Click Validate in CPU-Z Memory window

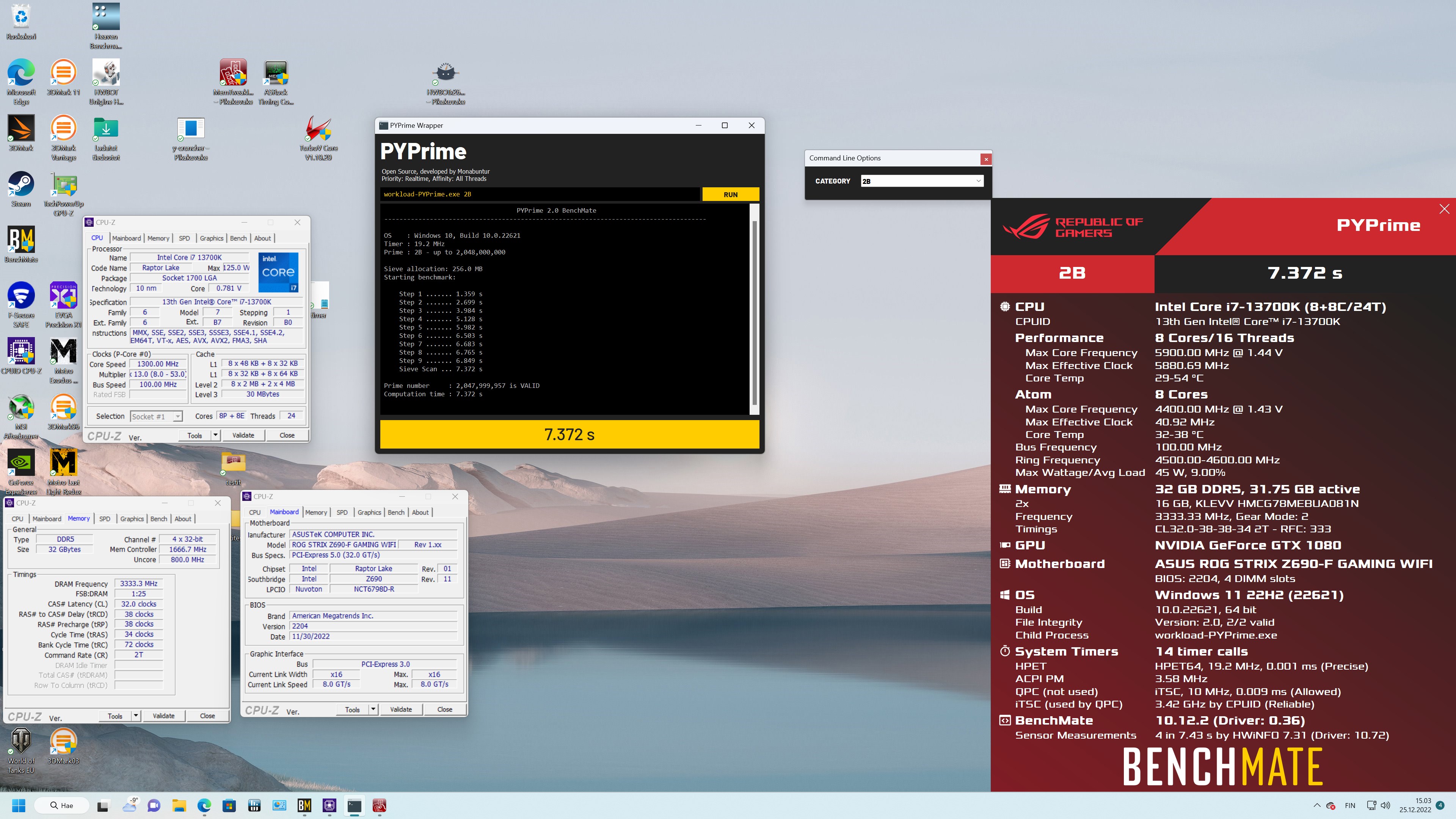coord(163,715)
